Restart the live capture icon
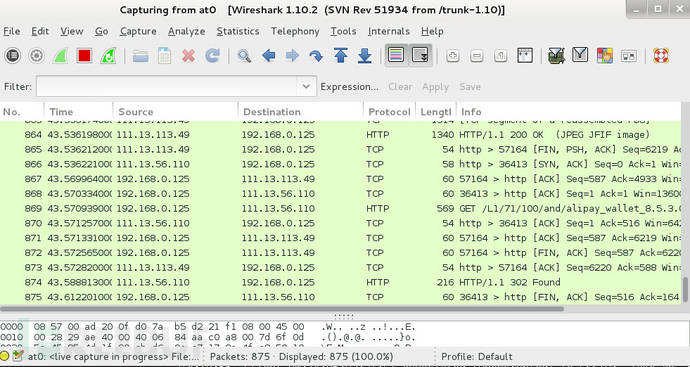This screenshot has width=690, height=367. (108, 56)
